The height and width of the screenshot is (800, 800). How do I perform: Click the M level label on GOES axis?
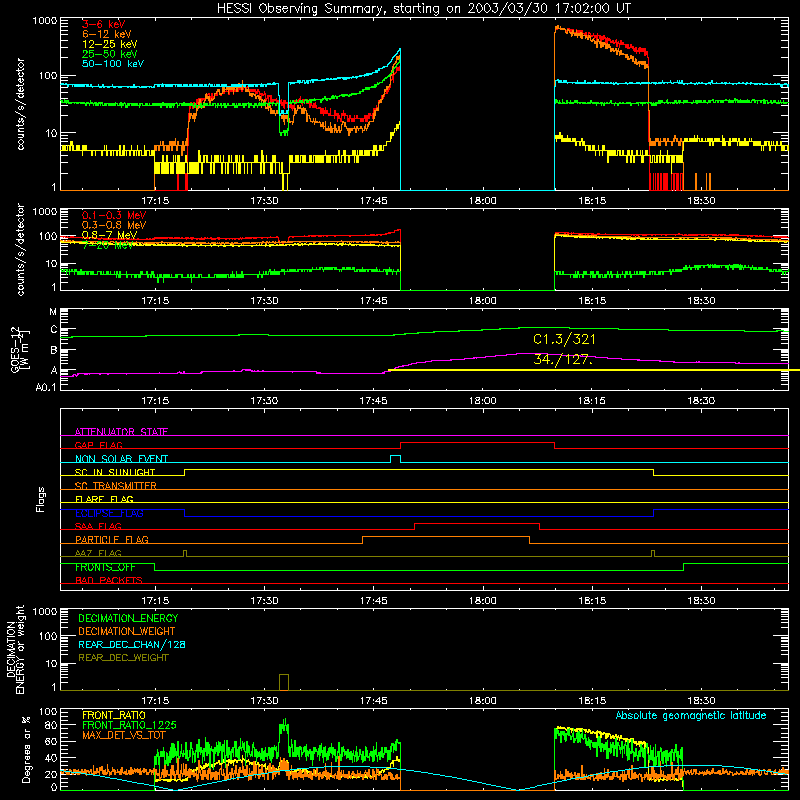click(53, 312)
